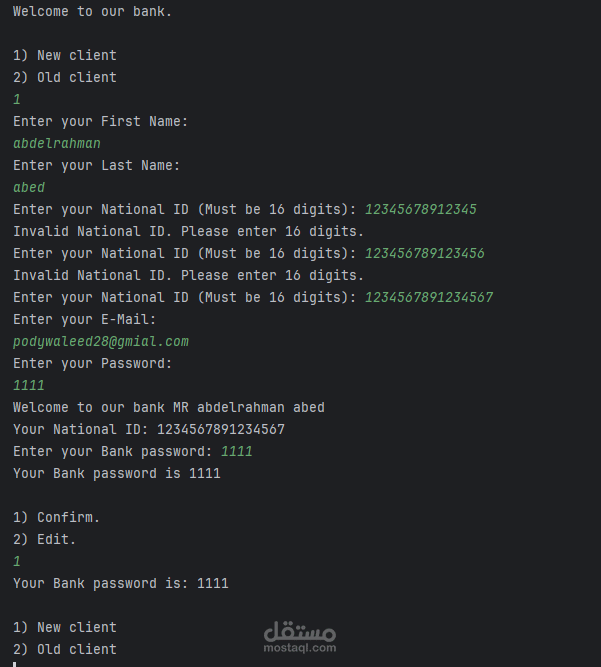Click the entered first name "abdelrahman"

coord(57,143)
